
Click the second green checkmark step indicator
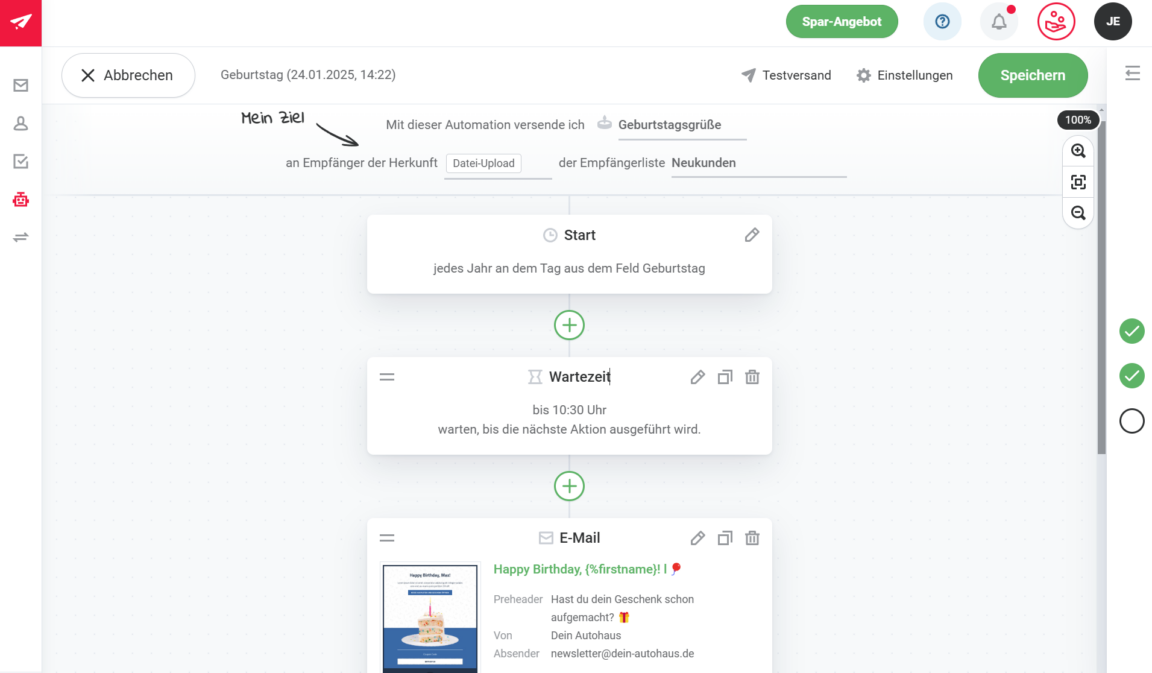click(1131, 376)
